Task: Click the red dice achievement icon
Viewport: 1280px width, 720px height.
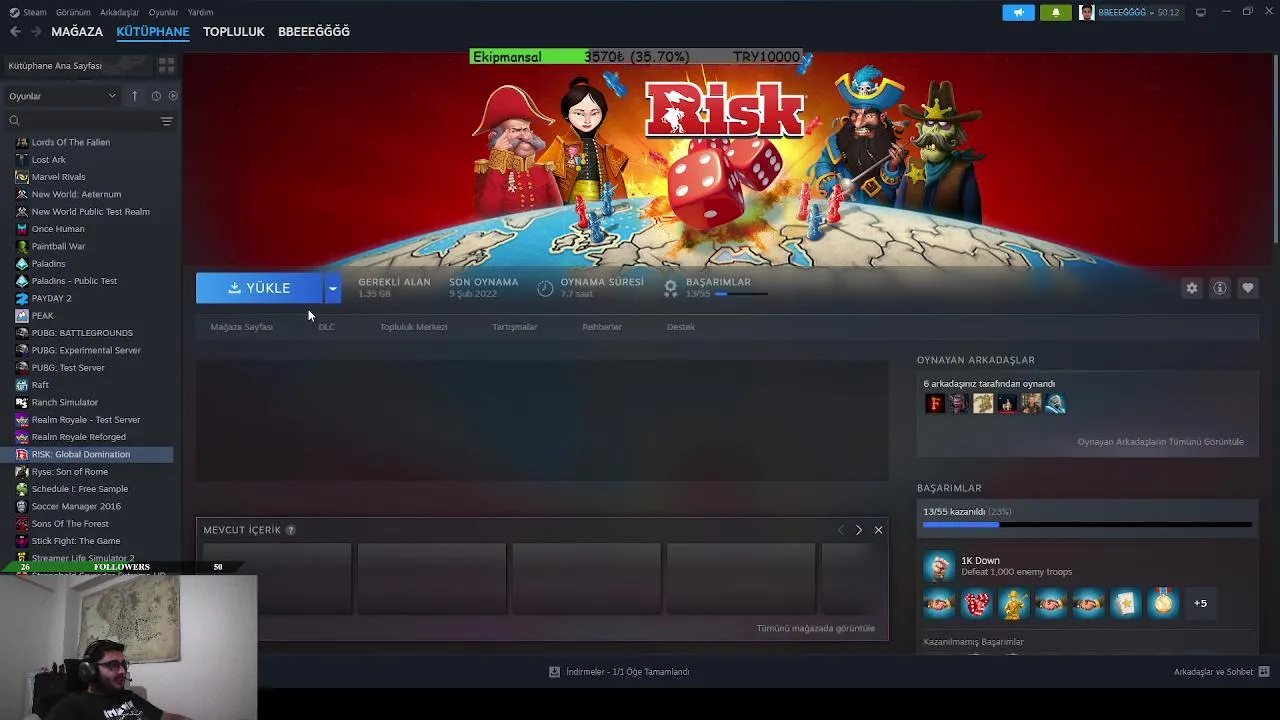Action: [976, 603]
